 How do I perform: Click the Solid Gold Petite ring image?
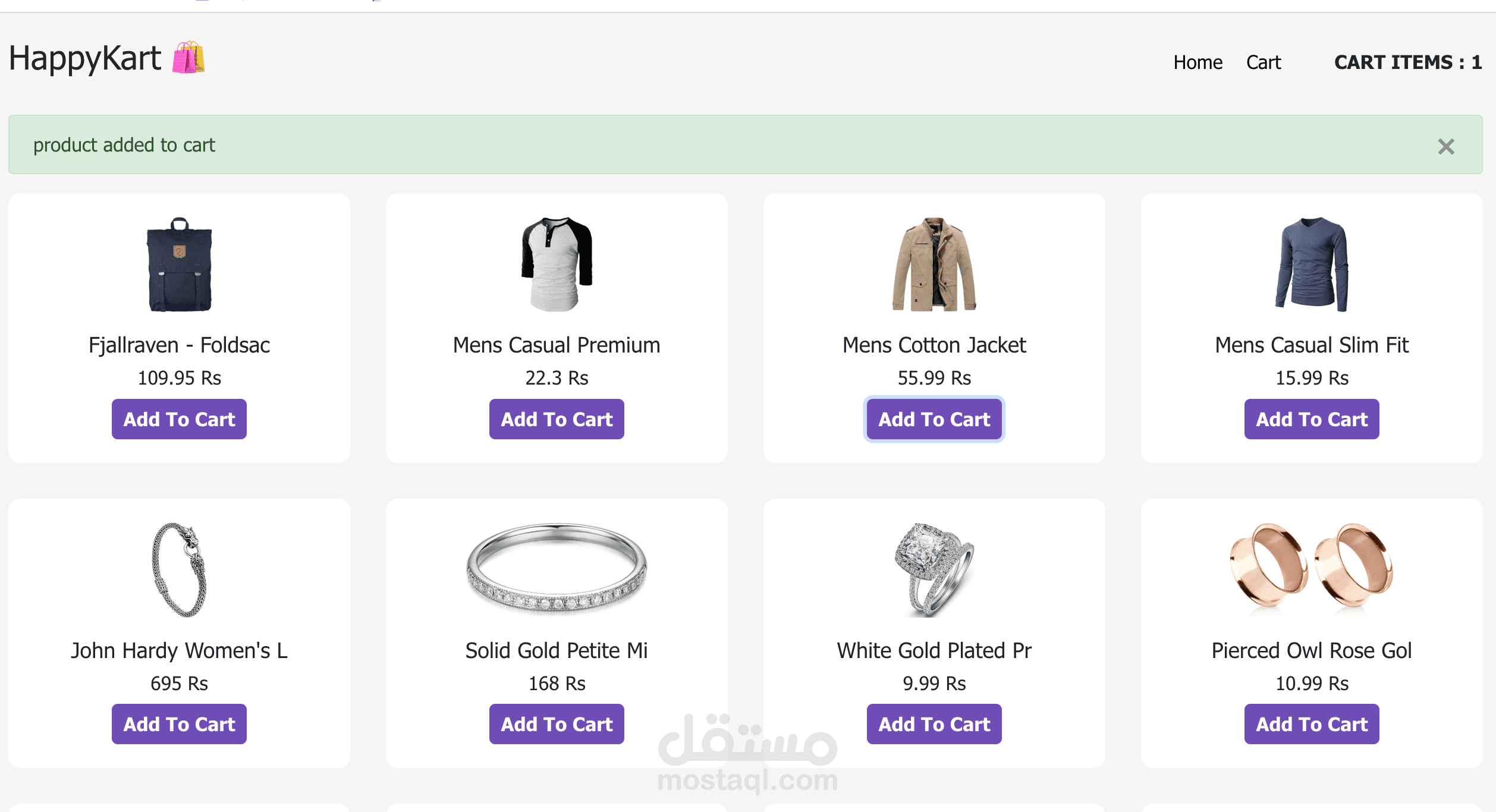[x=557, y=569]
